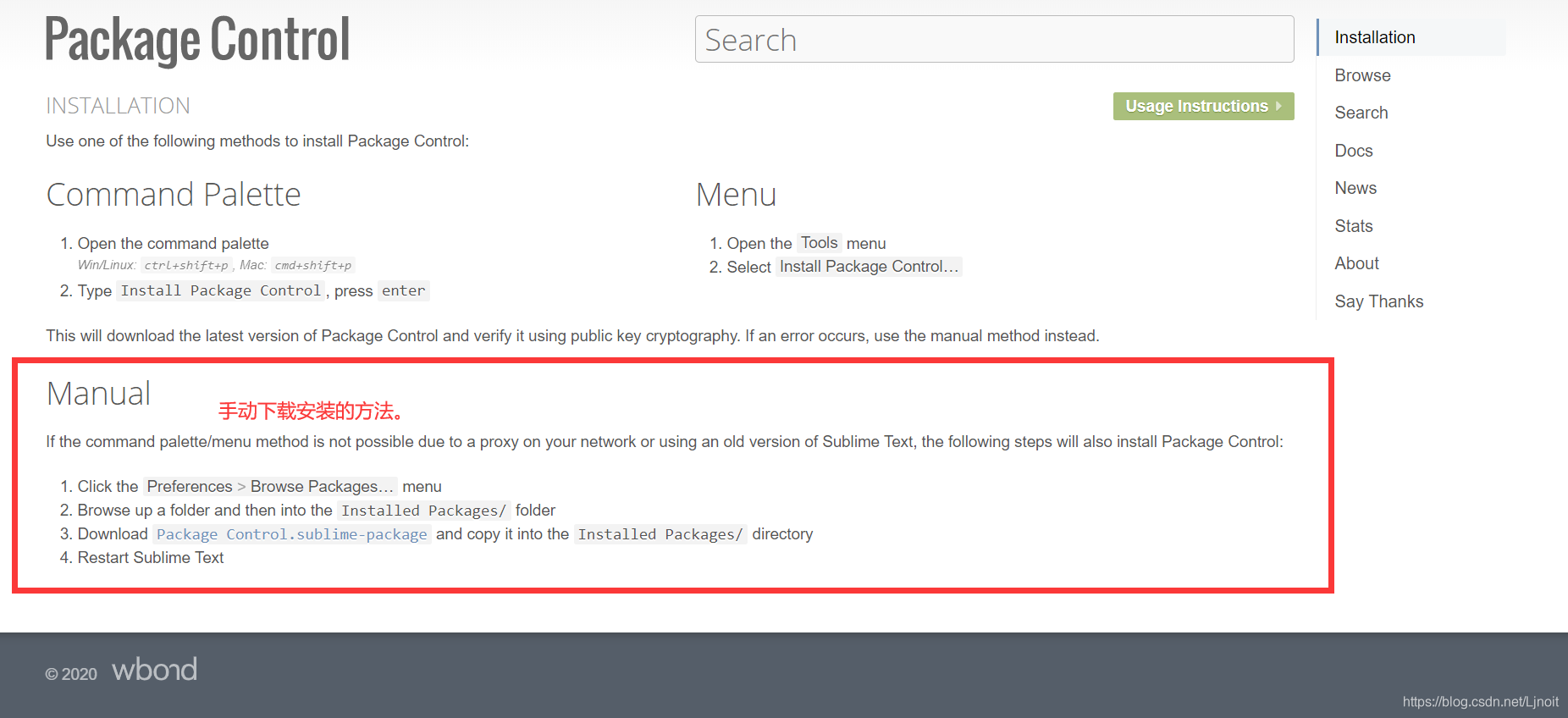The width and height of the screenshot is (1568, 718).
Task: Open the Usage Instructions button
Action: 1203,106
